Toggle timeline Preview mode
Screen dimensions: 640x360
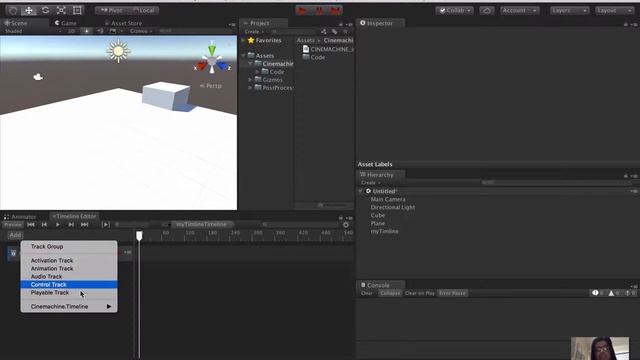[x=13, y=224]
